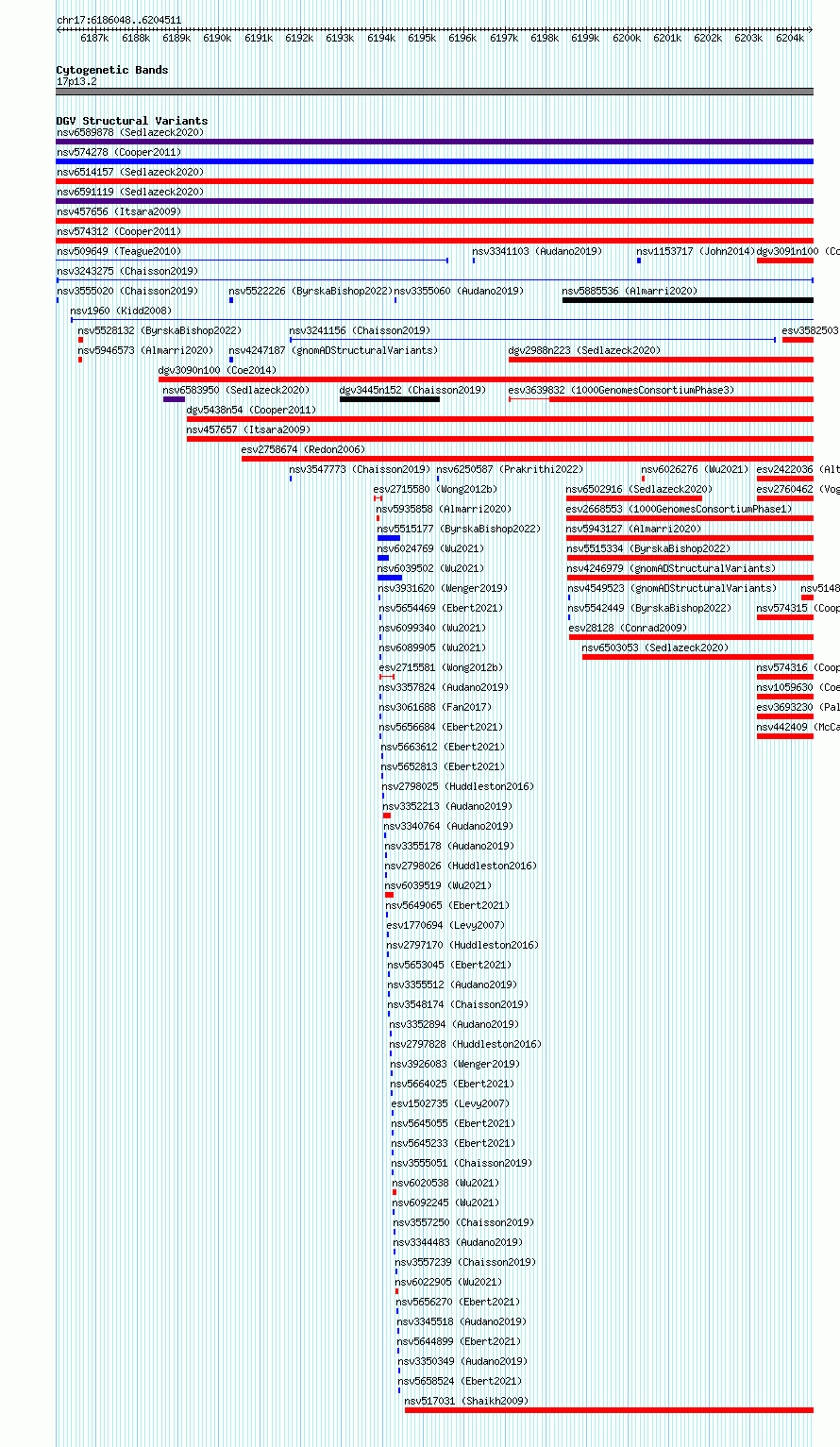840x1447 pixels.
Task: Click esv2715581 (Wong2012b) label
Action: [441, 668]
